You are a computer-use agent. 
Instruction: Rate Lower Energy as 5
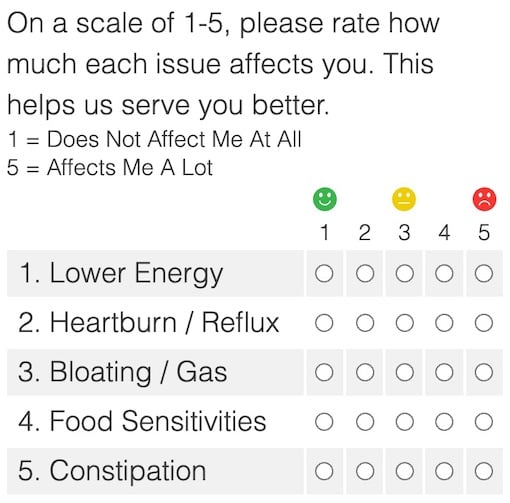coord(484,274)
